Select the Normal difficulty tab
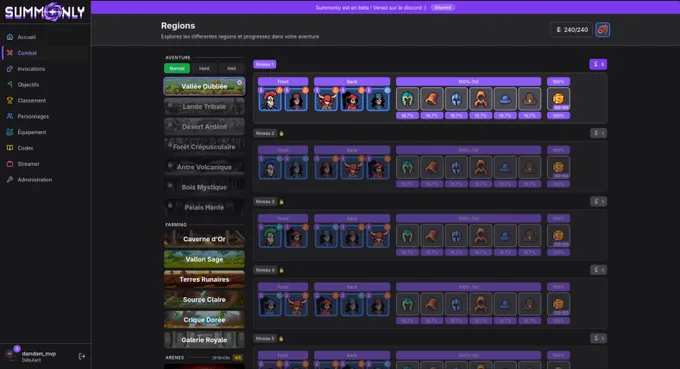 177,68
